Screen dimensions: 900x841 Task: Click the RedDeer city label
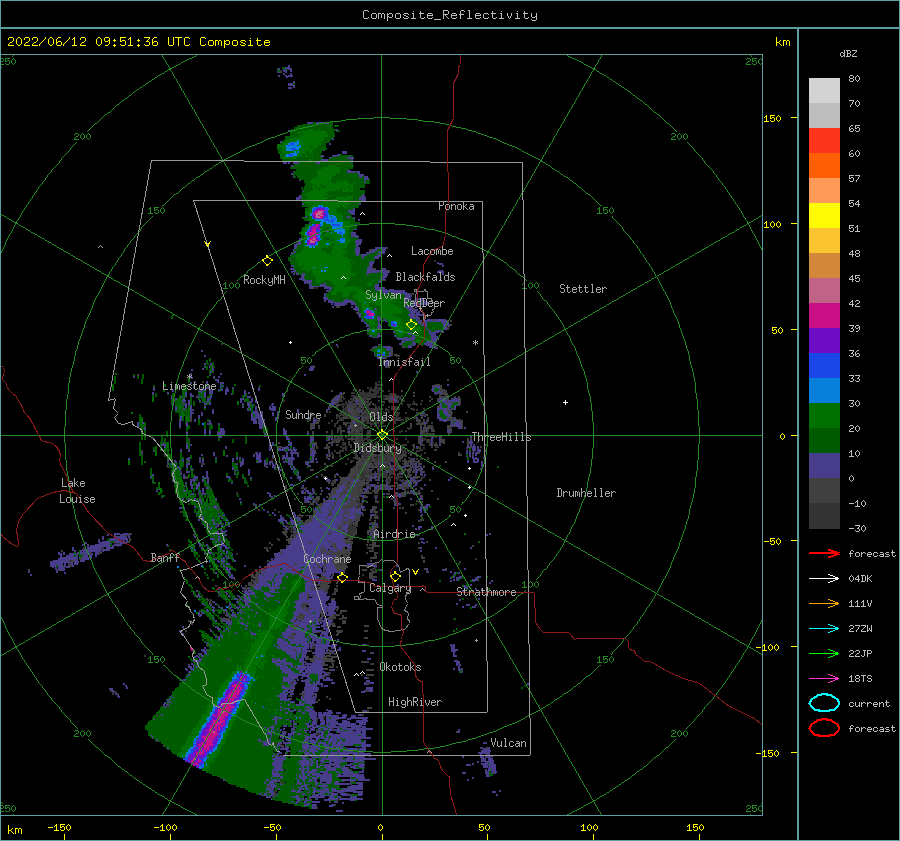click(424, 303)
